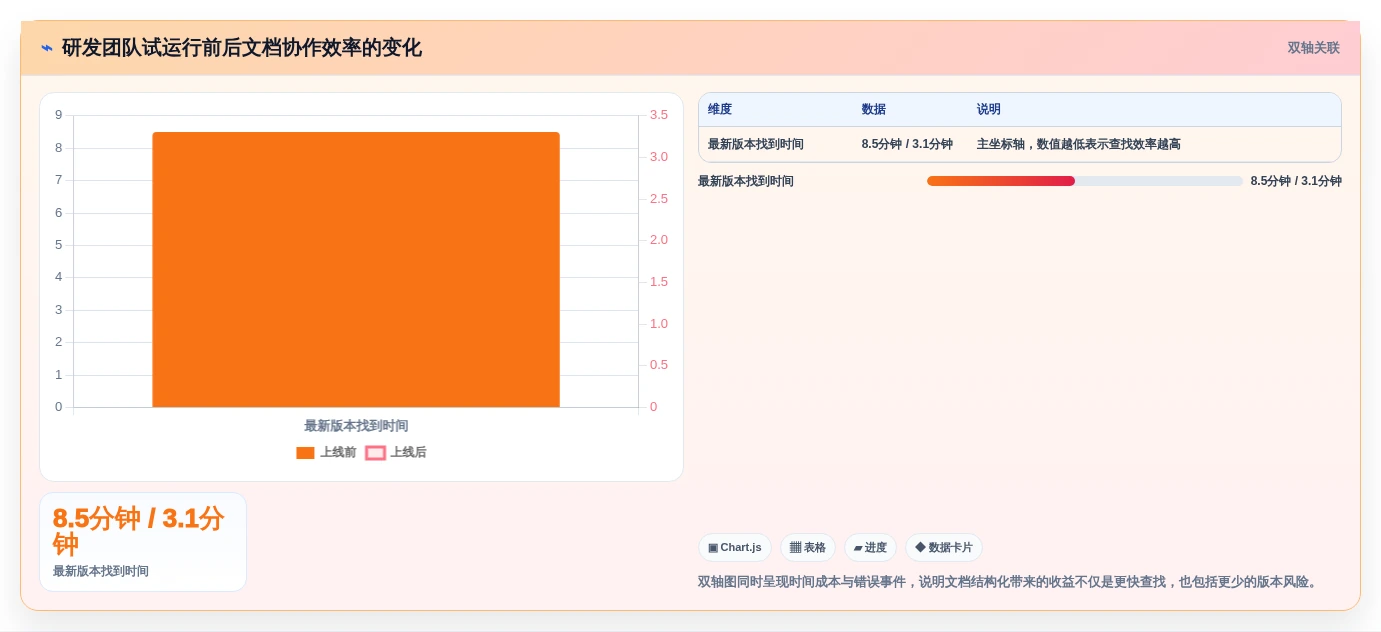Click the data card caption 最新版本找到时间
The width and height of the screenshot is (1381, 632).
click(101, 571)
